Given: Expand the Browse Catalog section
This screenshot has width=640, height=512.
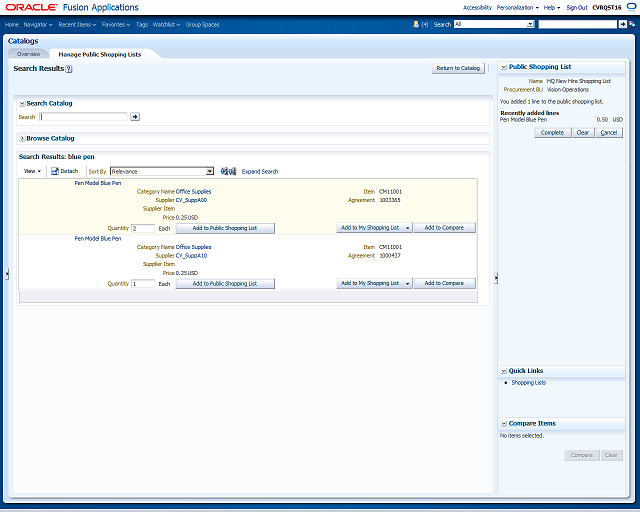Looking at the screenshot, I should (22, 139).
